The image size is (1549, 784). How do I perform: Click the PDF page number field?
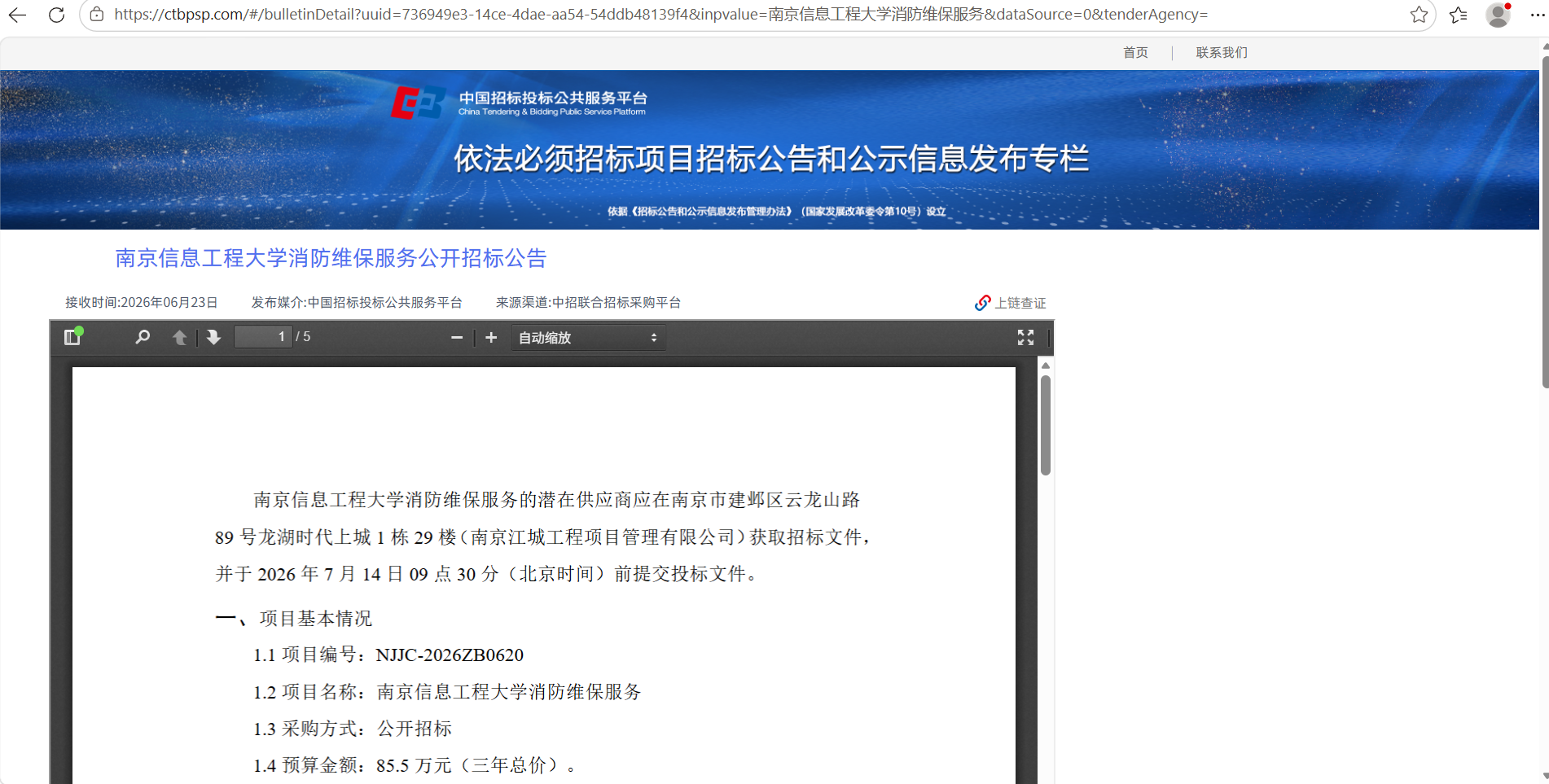(x=263, y=336)
